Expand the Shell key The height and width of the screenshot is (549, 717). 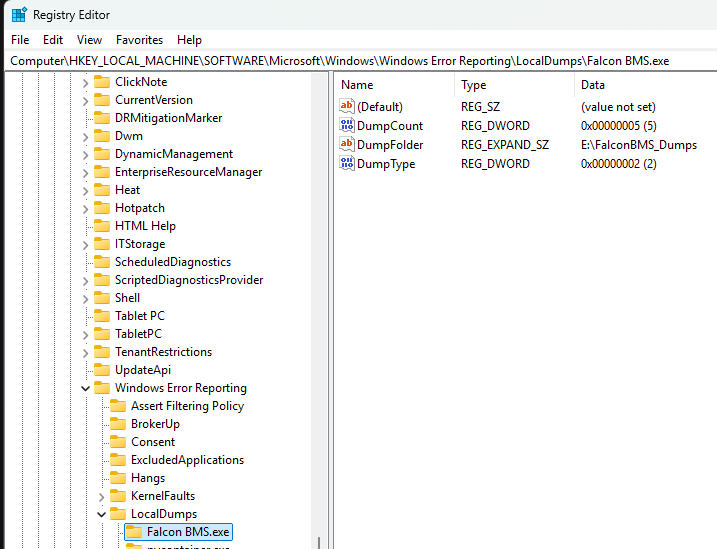(x=86, y=298)
